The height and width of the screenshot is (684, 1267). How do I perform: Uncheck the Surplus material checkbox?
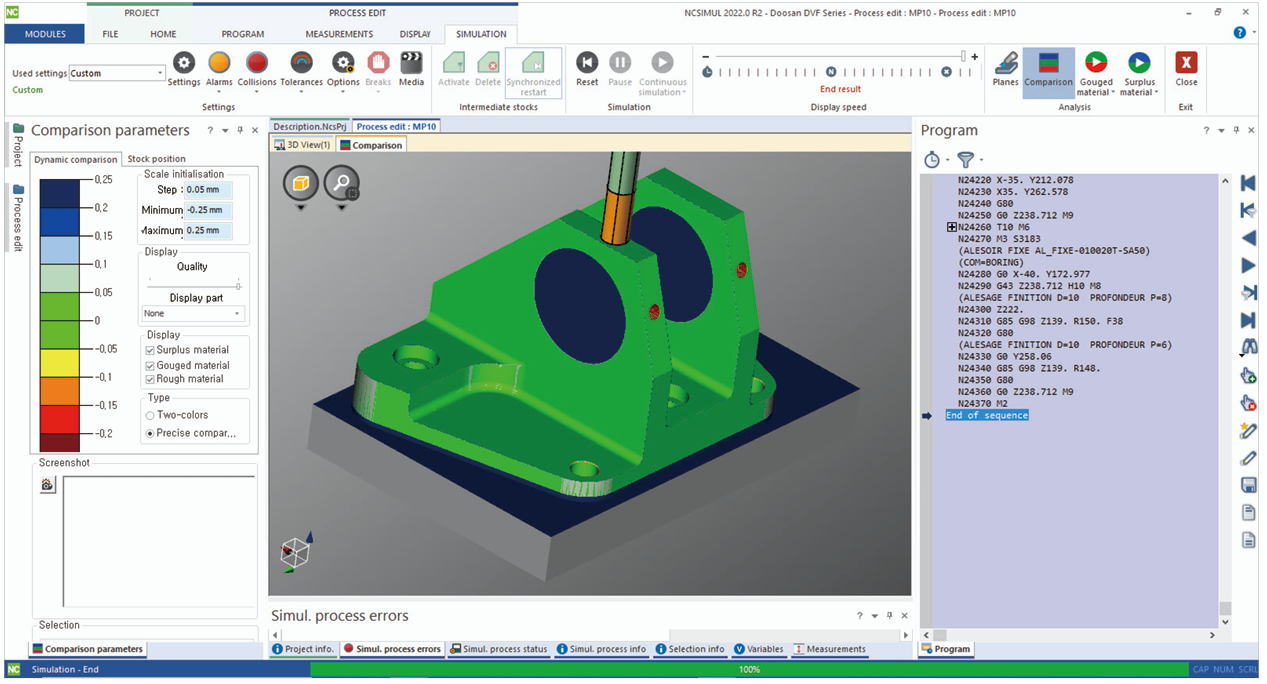pyautogui.click(x=150, y=350)
